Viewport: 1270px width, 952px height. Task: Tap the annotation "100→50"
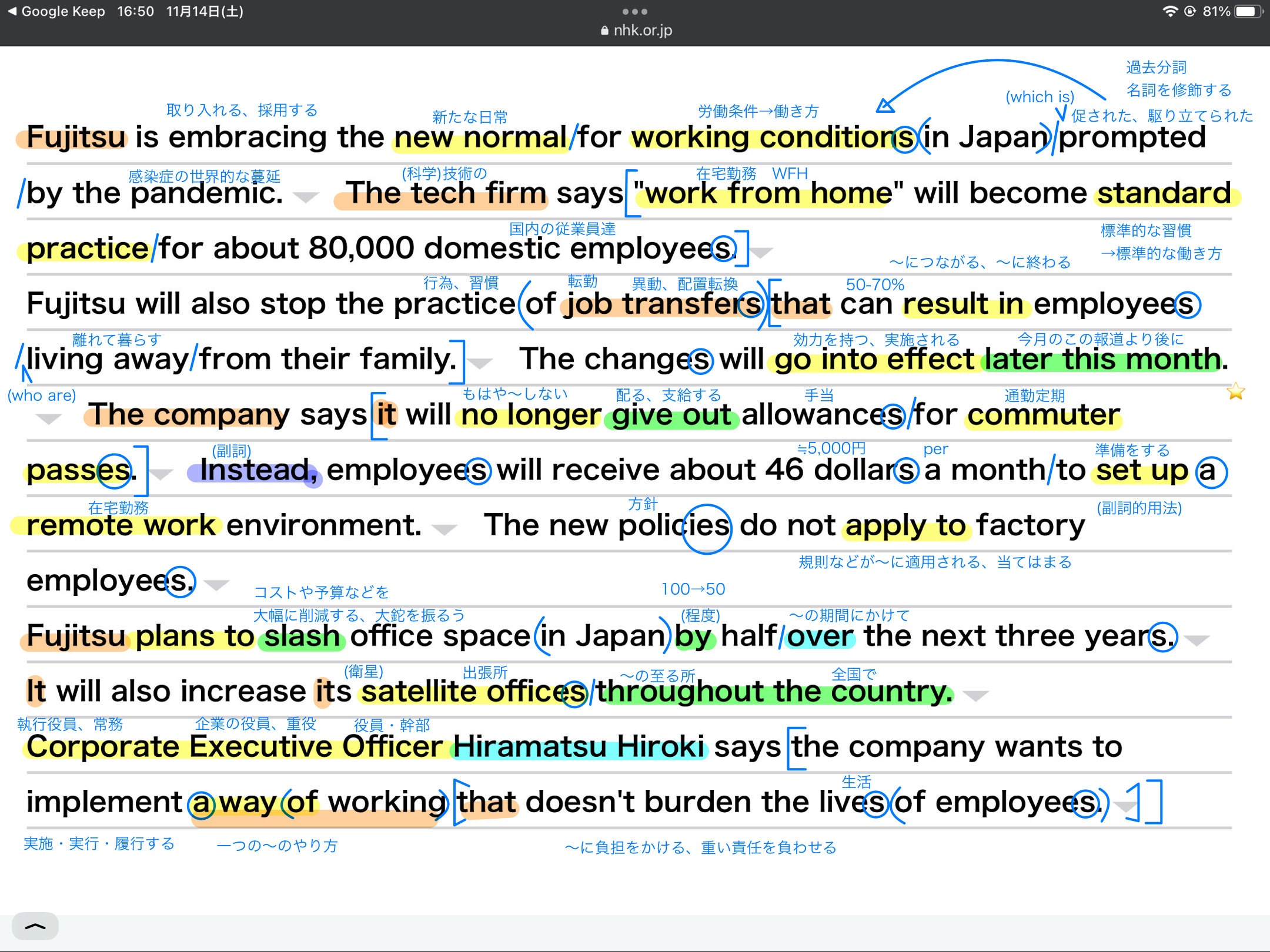pos(693,589)
